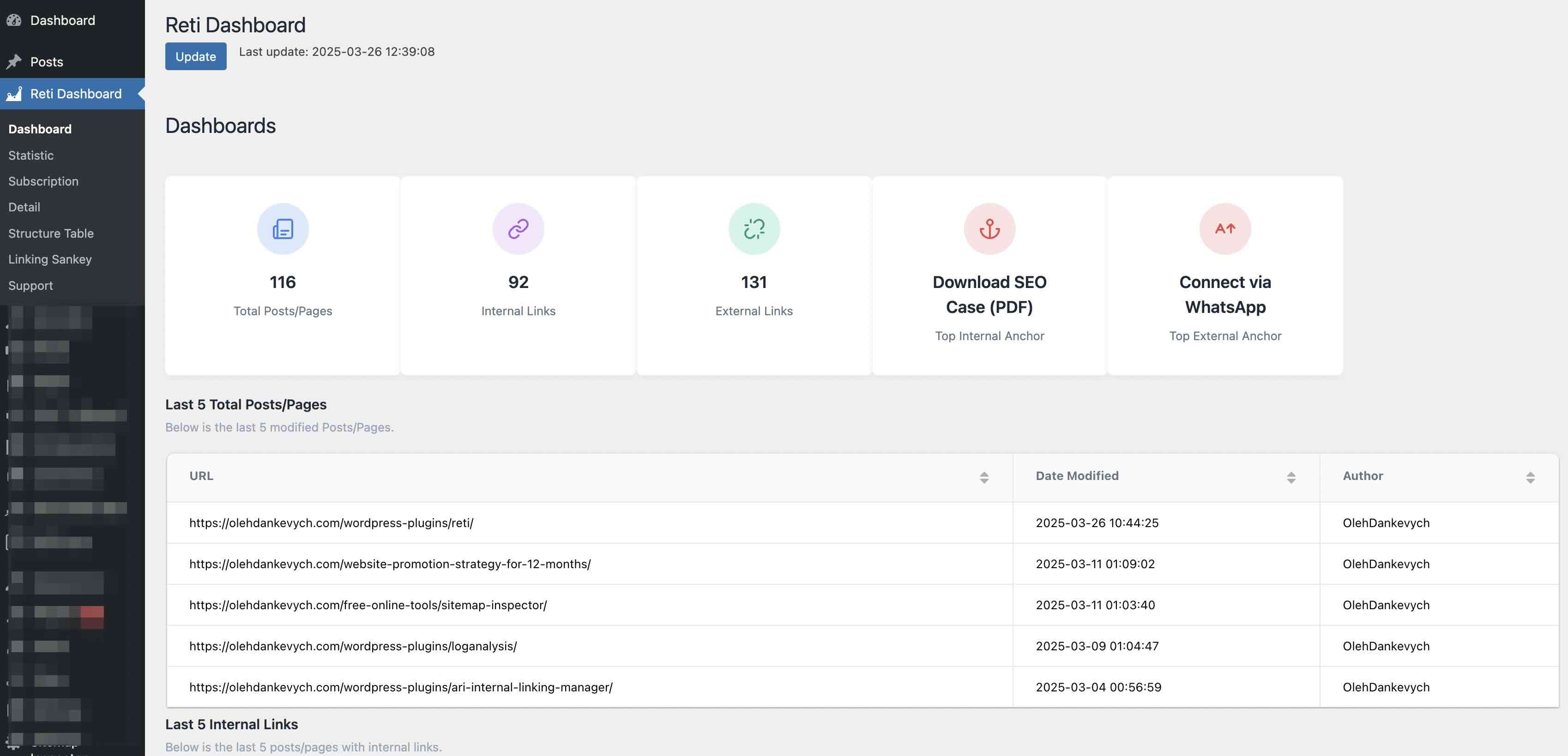Select Reti Dashboard in sidebar
Viewport: 1568px width, 756px height.
tap(72, 94)
